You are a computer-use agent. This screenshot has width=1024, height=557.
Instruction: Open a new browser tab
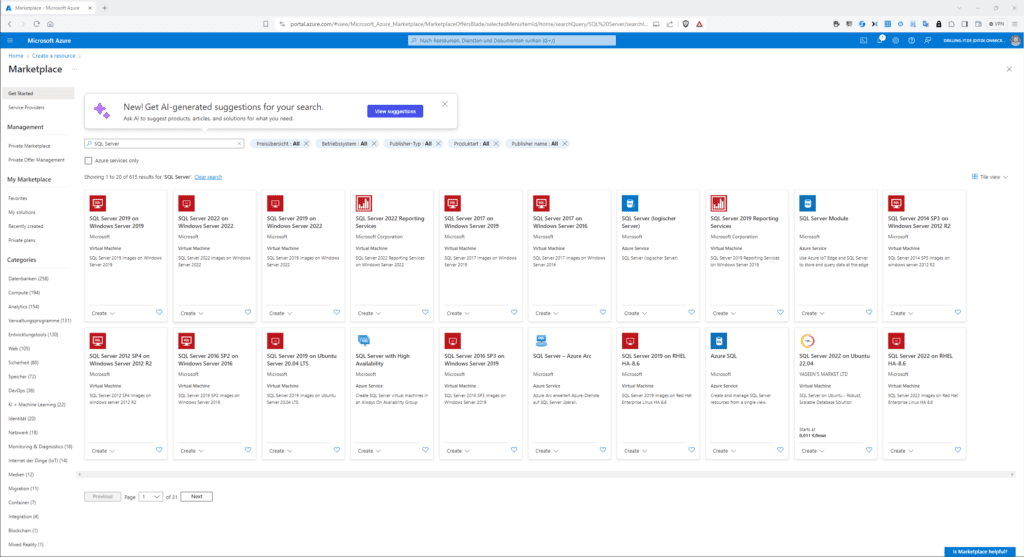click(x=104, y=8)
